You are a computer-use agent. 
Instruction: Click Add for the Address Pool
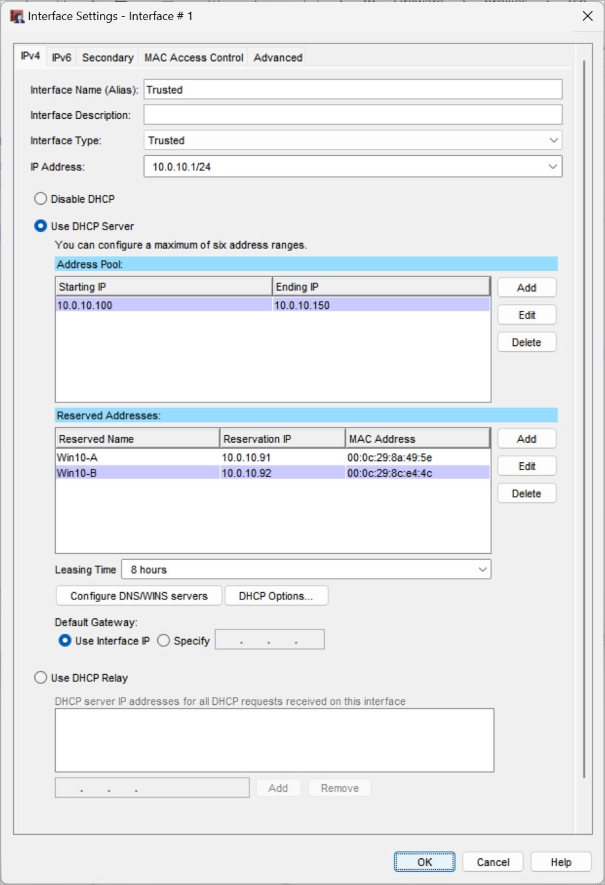coord(527,288)
